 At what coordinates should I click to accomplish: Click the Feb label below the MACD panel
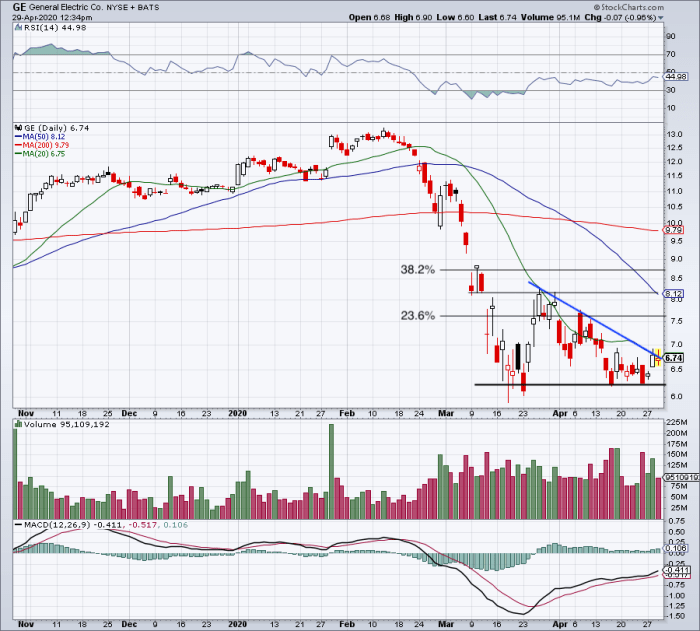347,624
